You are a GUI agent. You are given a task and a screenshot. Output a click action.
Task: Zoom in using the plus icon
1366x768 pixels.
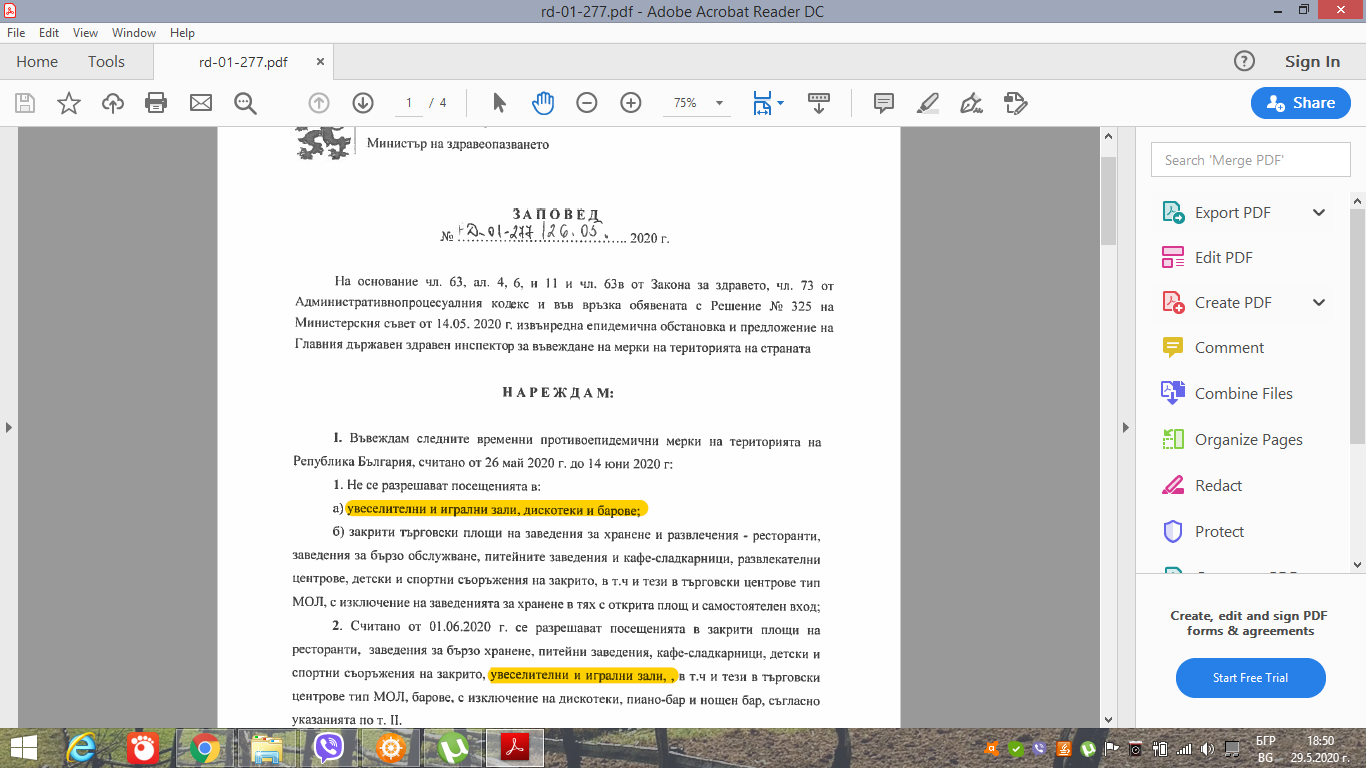[x=631, y=103]
